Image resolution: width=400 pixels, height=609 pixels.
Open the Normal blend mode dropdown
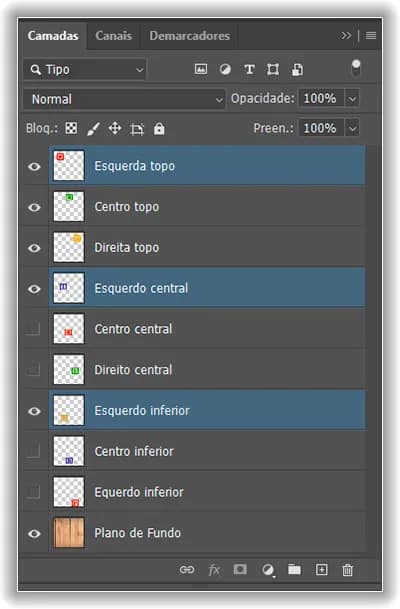point(124,99)
